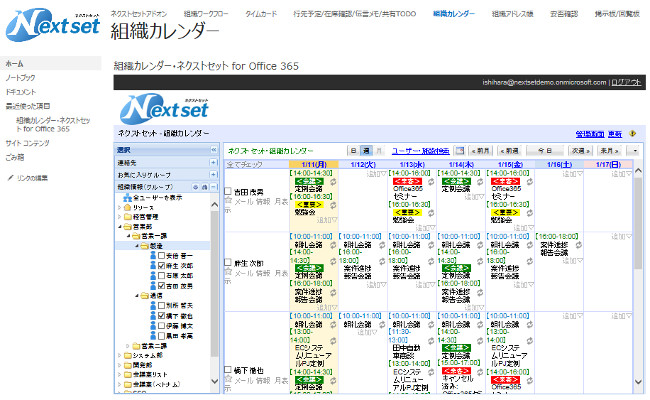Screen dimensions: 650x400
Task: Check 黒田 孝高 in the group tree
Action: 162,336
